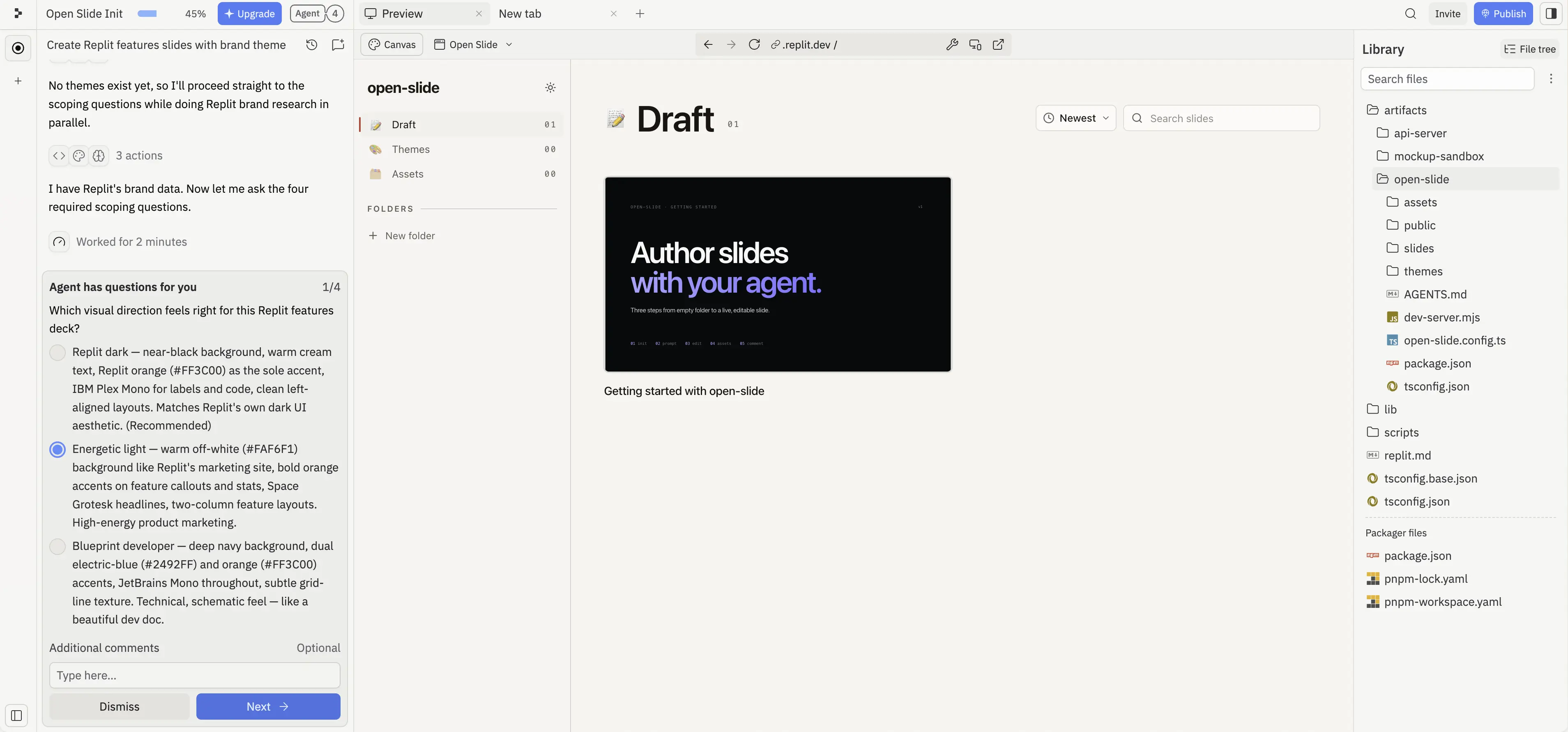Go back in preview browser
1568x732 pixels.
(708, 44)
